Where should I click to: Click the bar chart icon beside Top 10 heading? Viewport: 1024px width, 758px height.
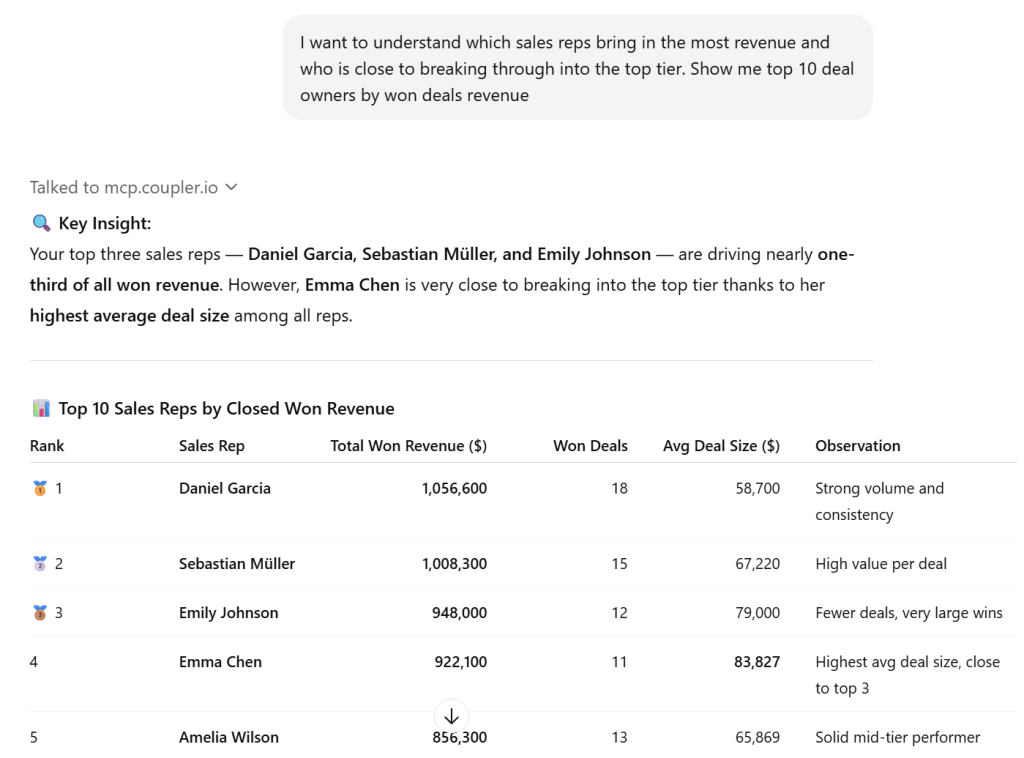pyautogui.click(x=41, y=408)
